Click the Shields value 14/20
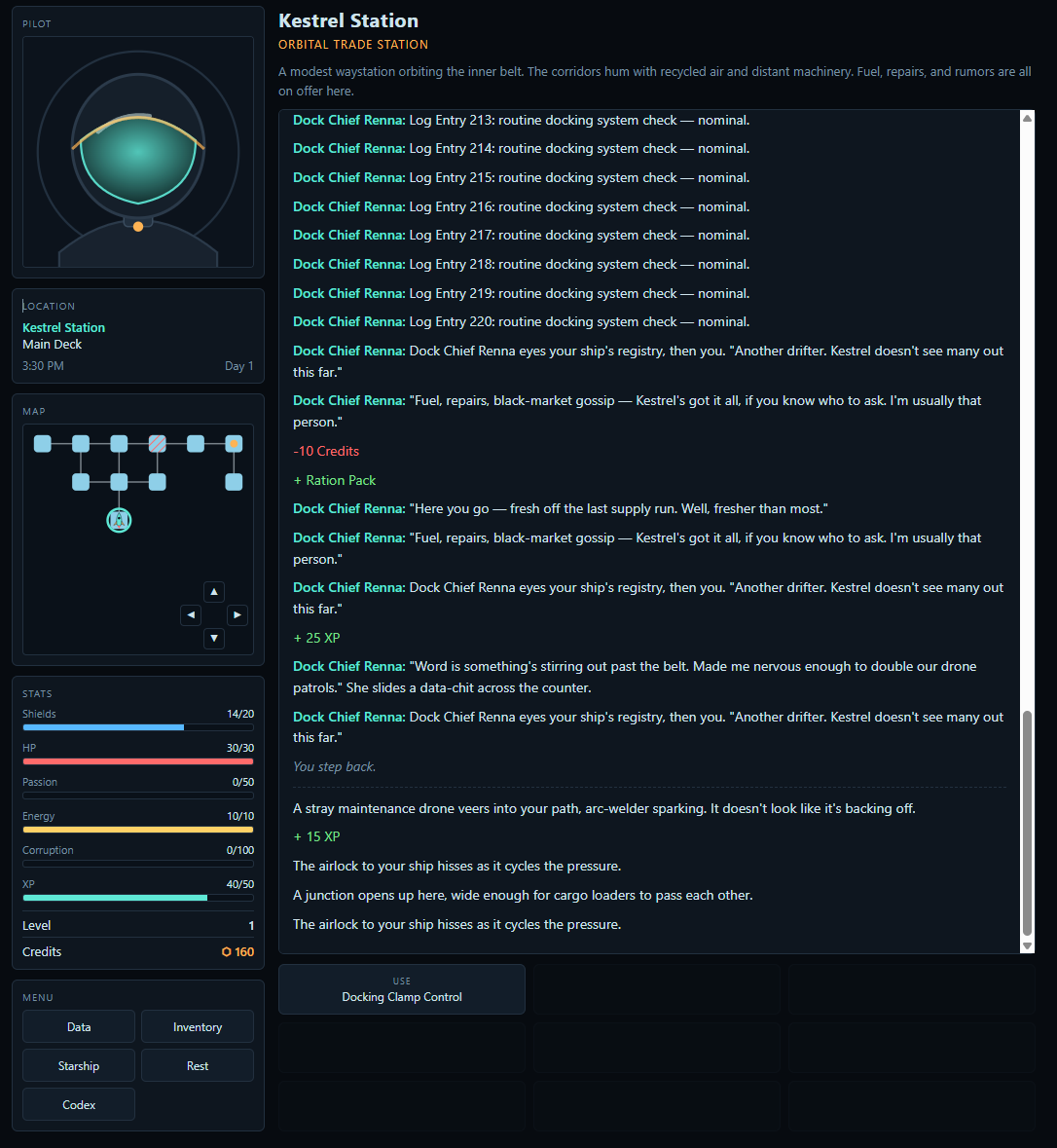Viewport: 1057px width, 1148px height. [240, 714]
